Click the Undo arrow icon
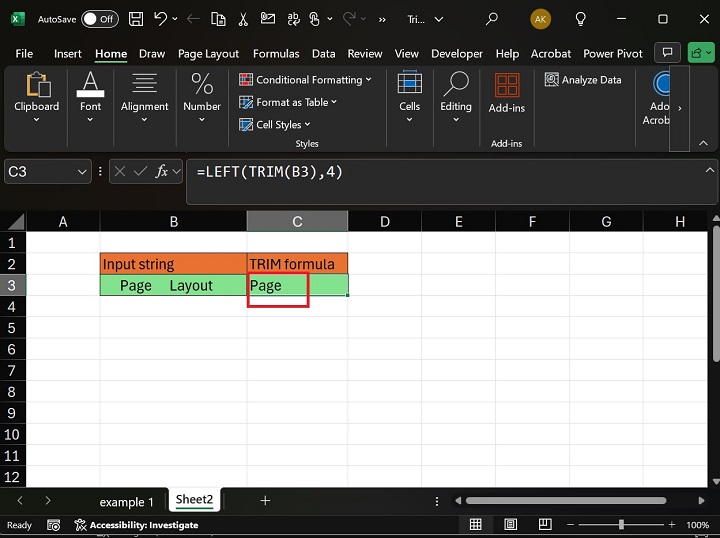The width and height of the screenshot is (720, 538). [160, 19]
